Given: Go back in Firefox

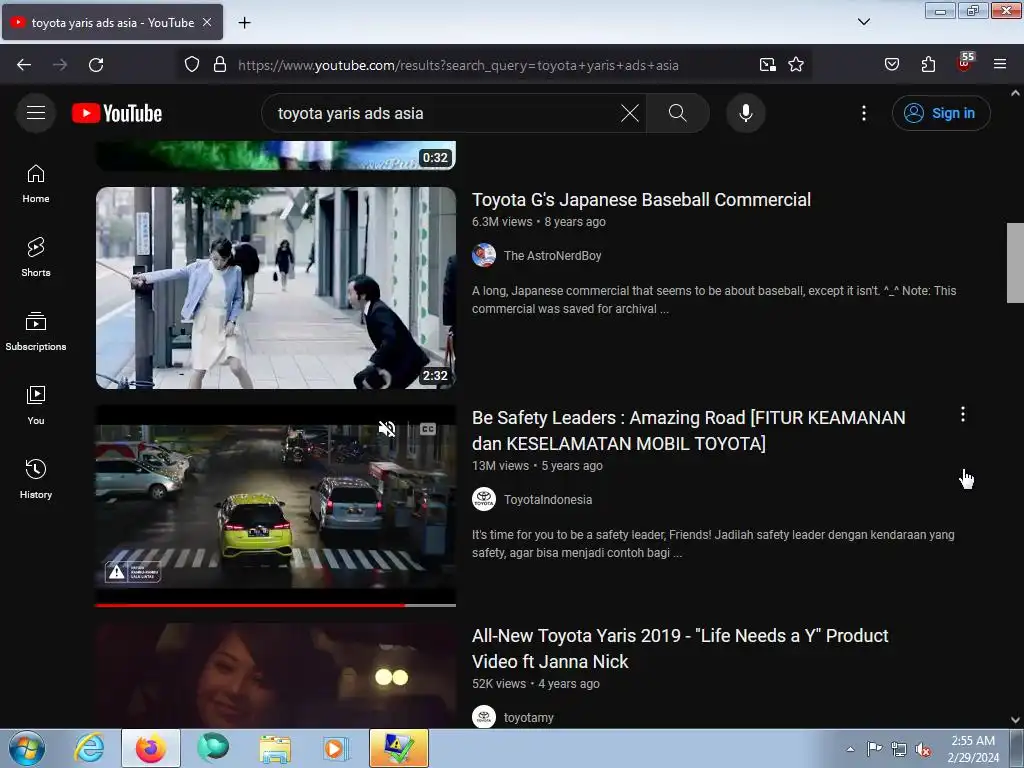Looking at the screenshot, I should (x=24, y=65).
